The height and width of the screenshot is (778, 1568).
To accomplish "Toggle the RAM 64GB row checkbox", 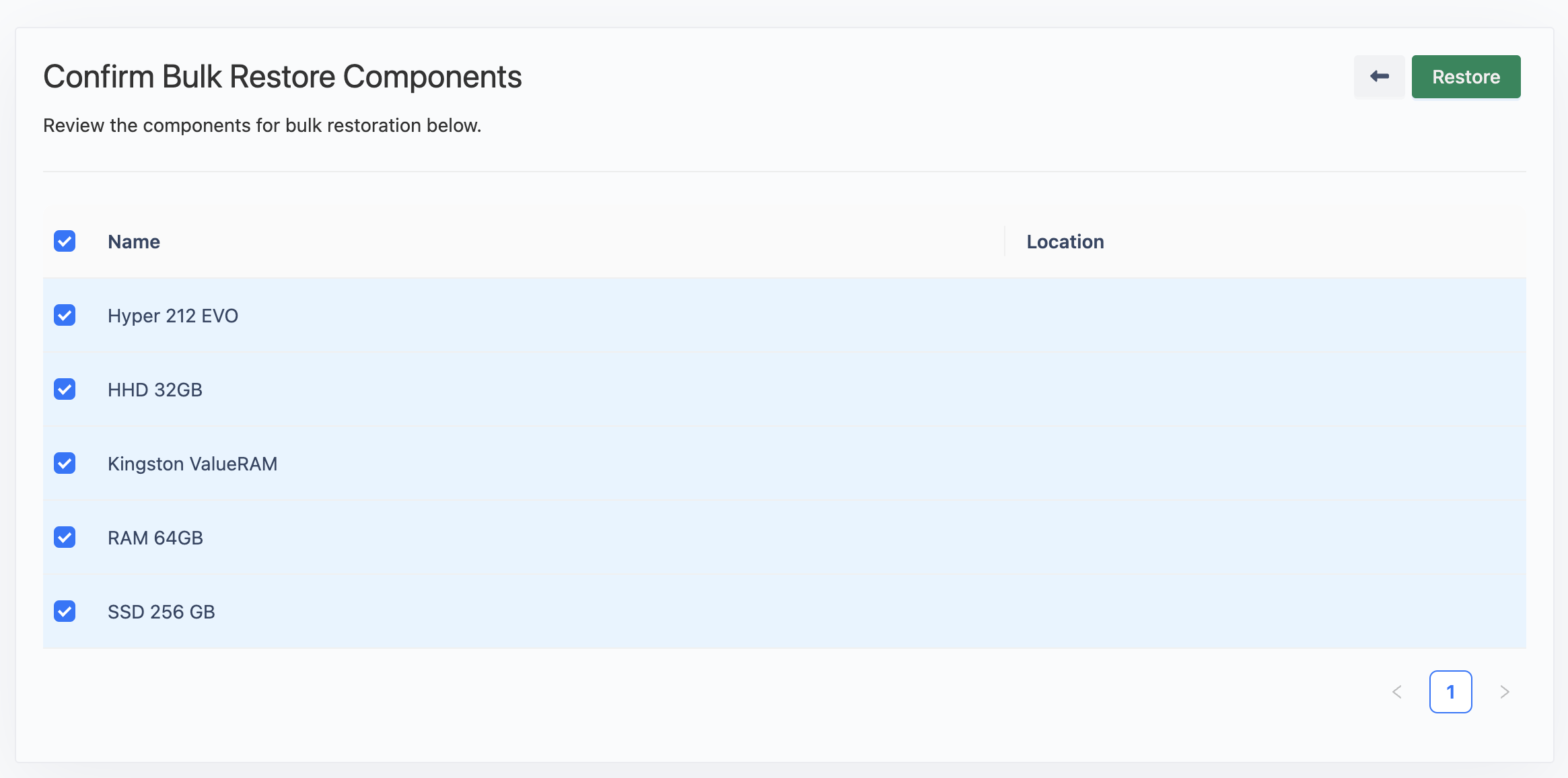I will (x=65, y=537).
